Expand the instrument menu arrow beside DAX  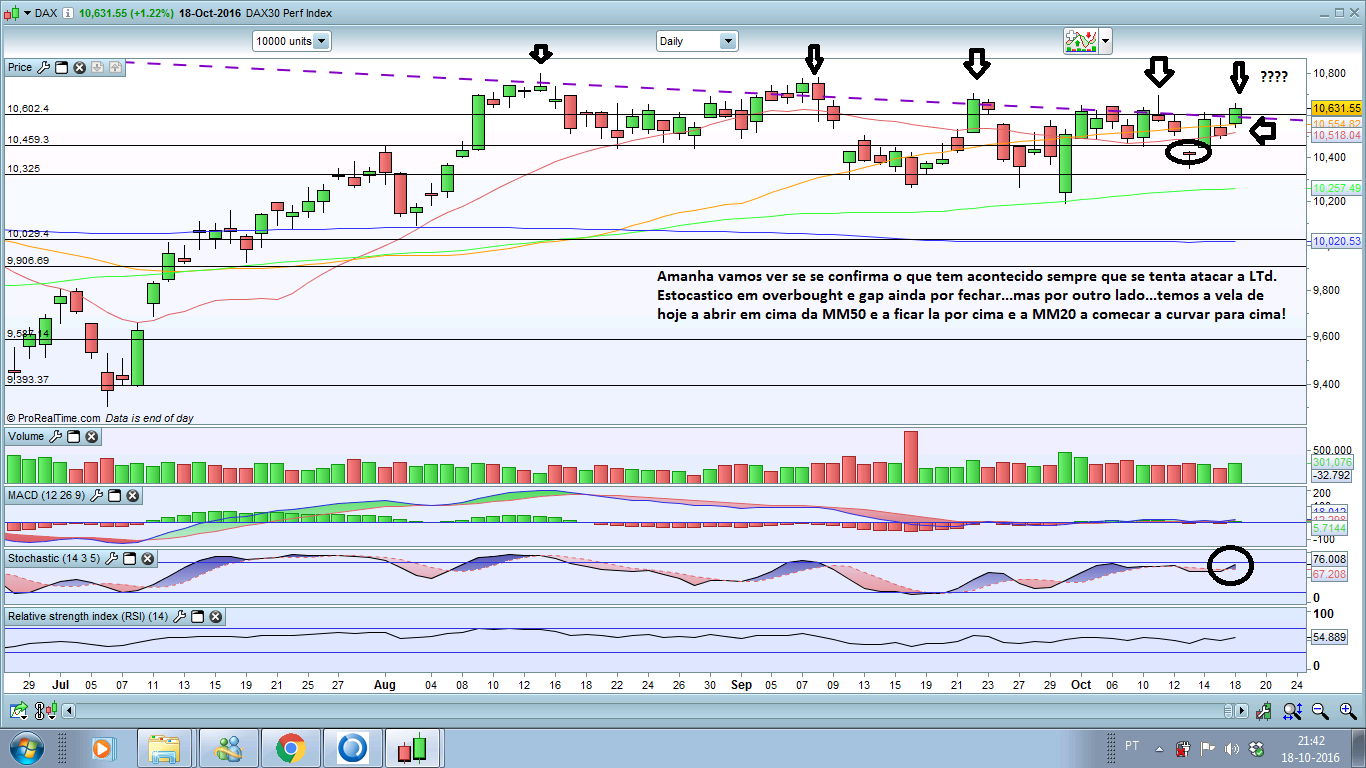tap(25, 13)
